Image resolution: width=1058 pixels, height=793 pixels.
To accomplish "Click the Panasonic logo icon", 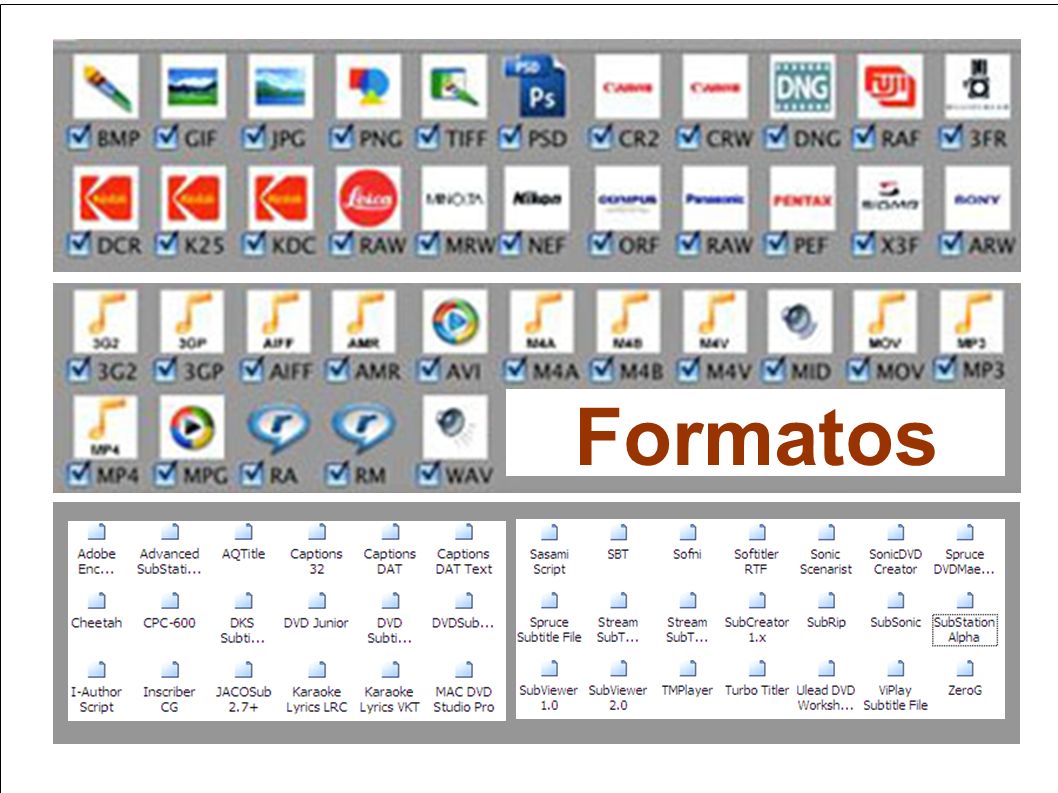I will coord(715,198).
